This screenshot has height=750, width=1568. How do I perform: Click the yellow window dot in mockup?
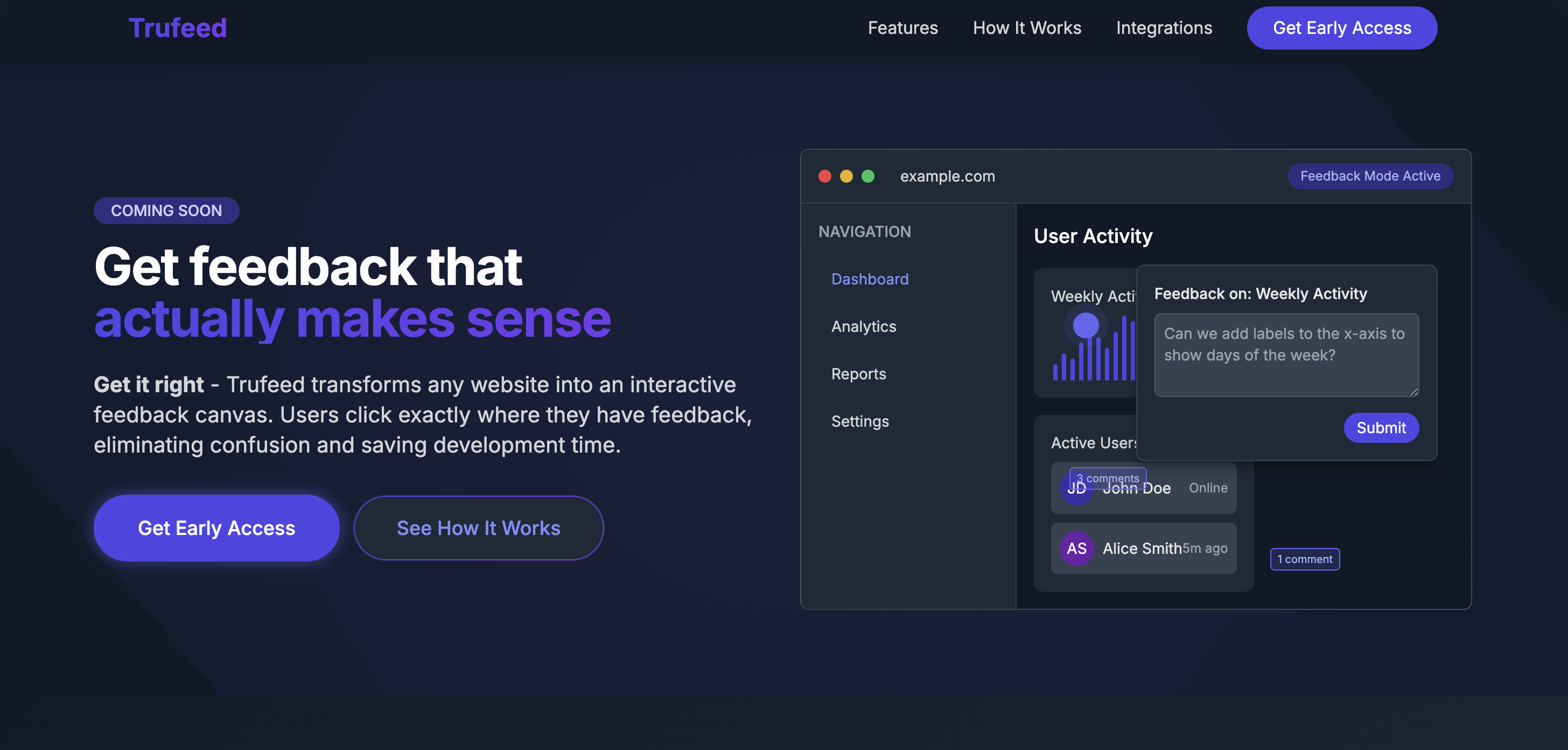[846, 176]
